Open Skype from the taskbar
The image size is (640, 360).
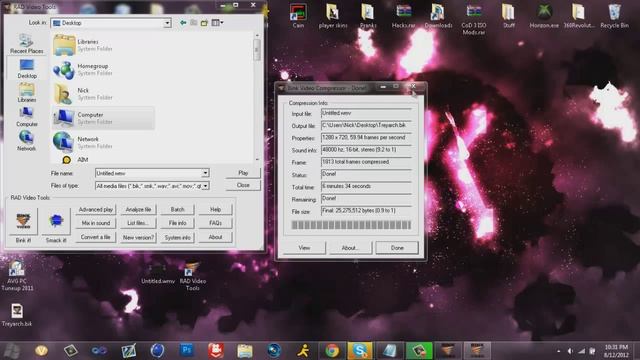tap(360, 351)
